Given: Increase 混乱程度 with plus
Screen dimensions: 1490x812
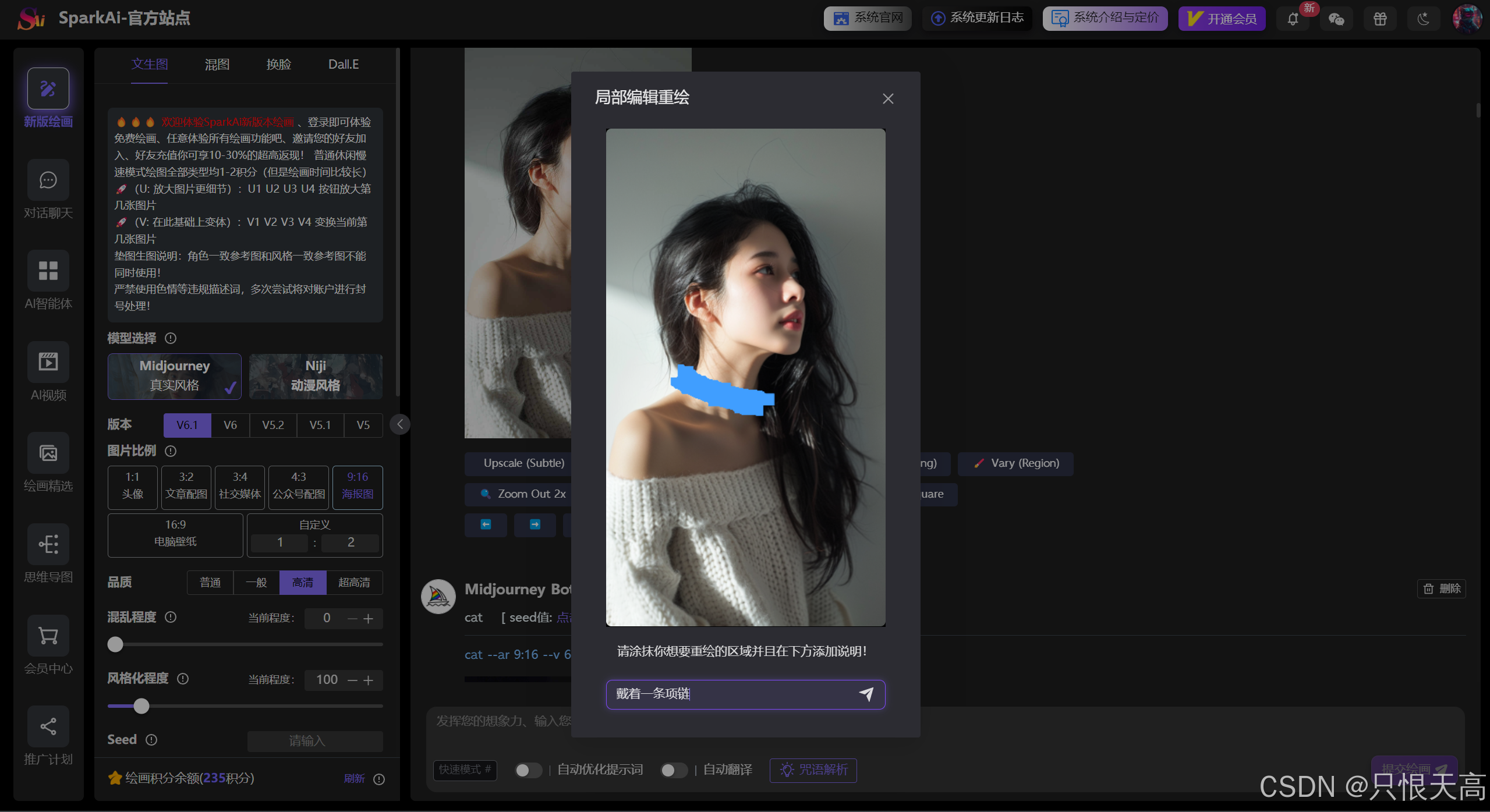Looking at the screenshot, I should click(x=368, y=619).
